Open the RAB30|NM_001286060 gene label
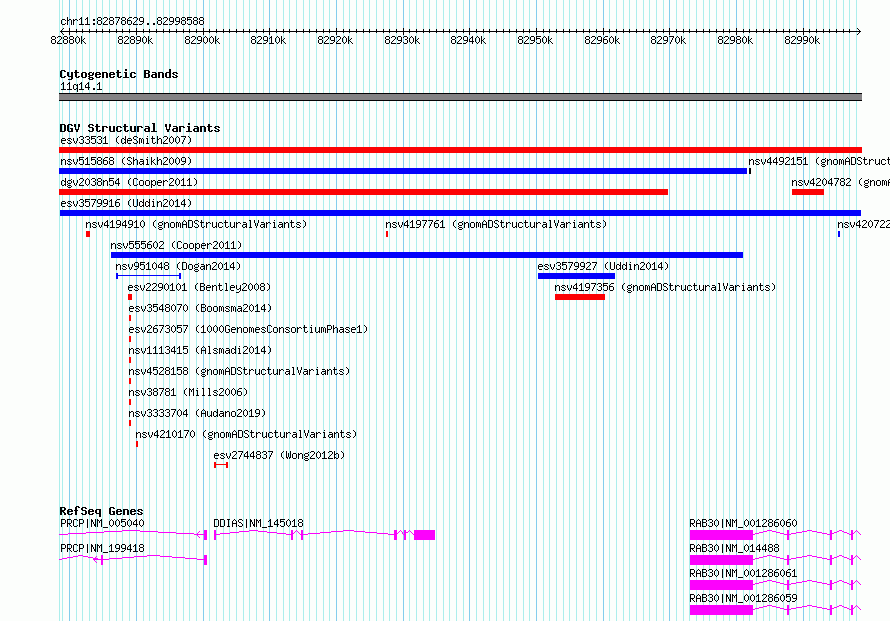The height and width of the screenshot is (621, 890). point(743,523)
